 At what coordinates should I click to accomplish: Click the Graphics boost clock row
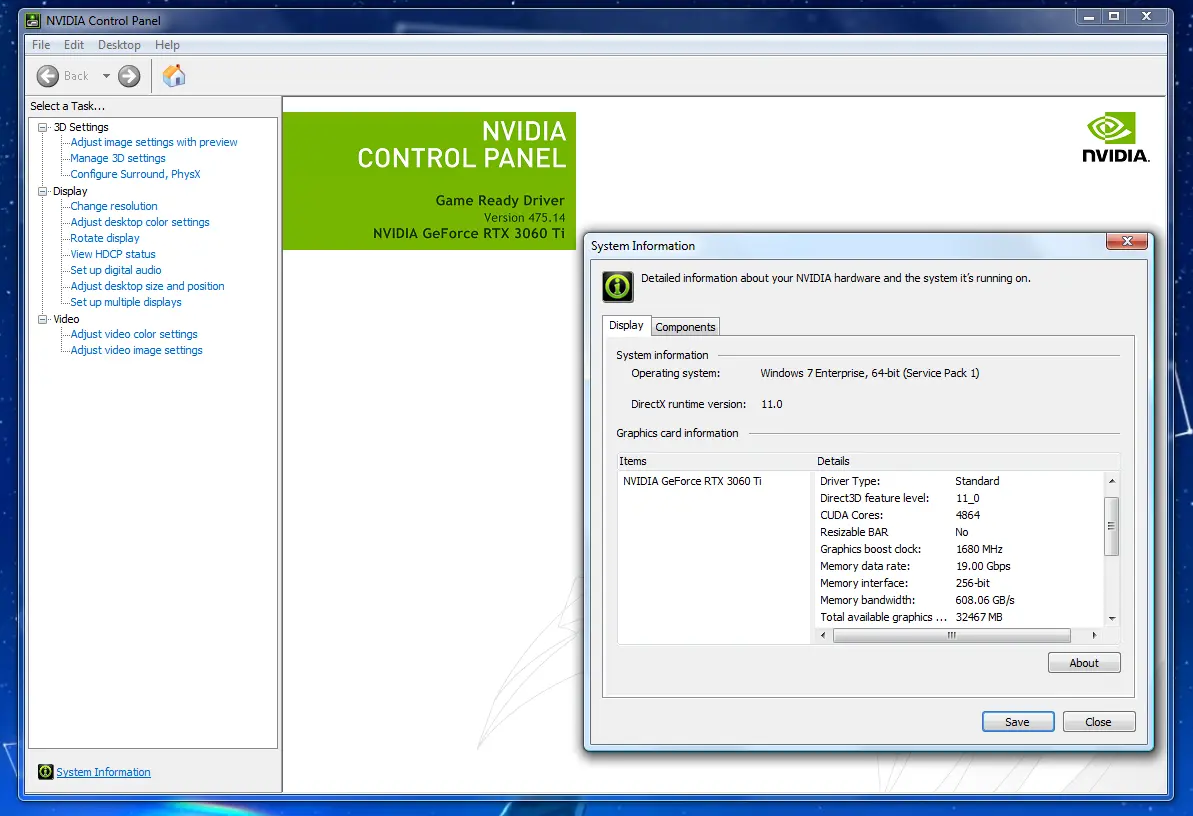[x=959, y=549]
